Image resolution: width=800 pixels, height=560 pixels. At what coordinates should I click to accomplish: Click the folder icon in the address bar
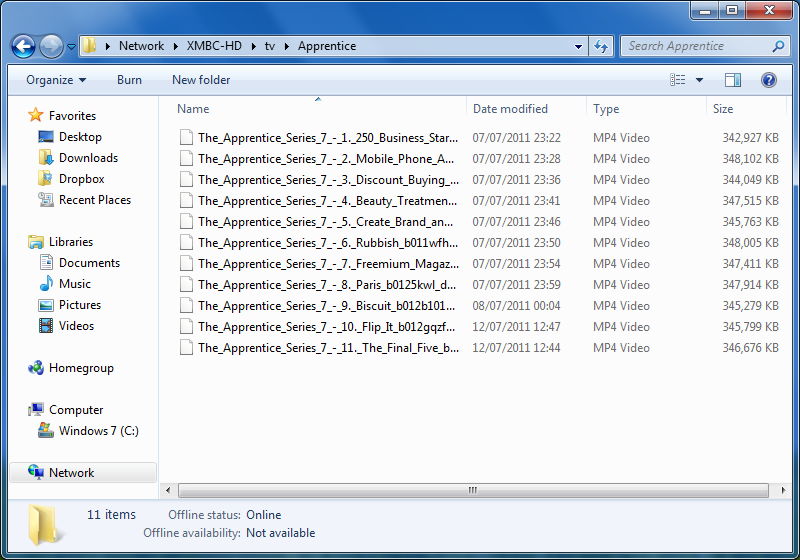[x=90, y=45]
